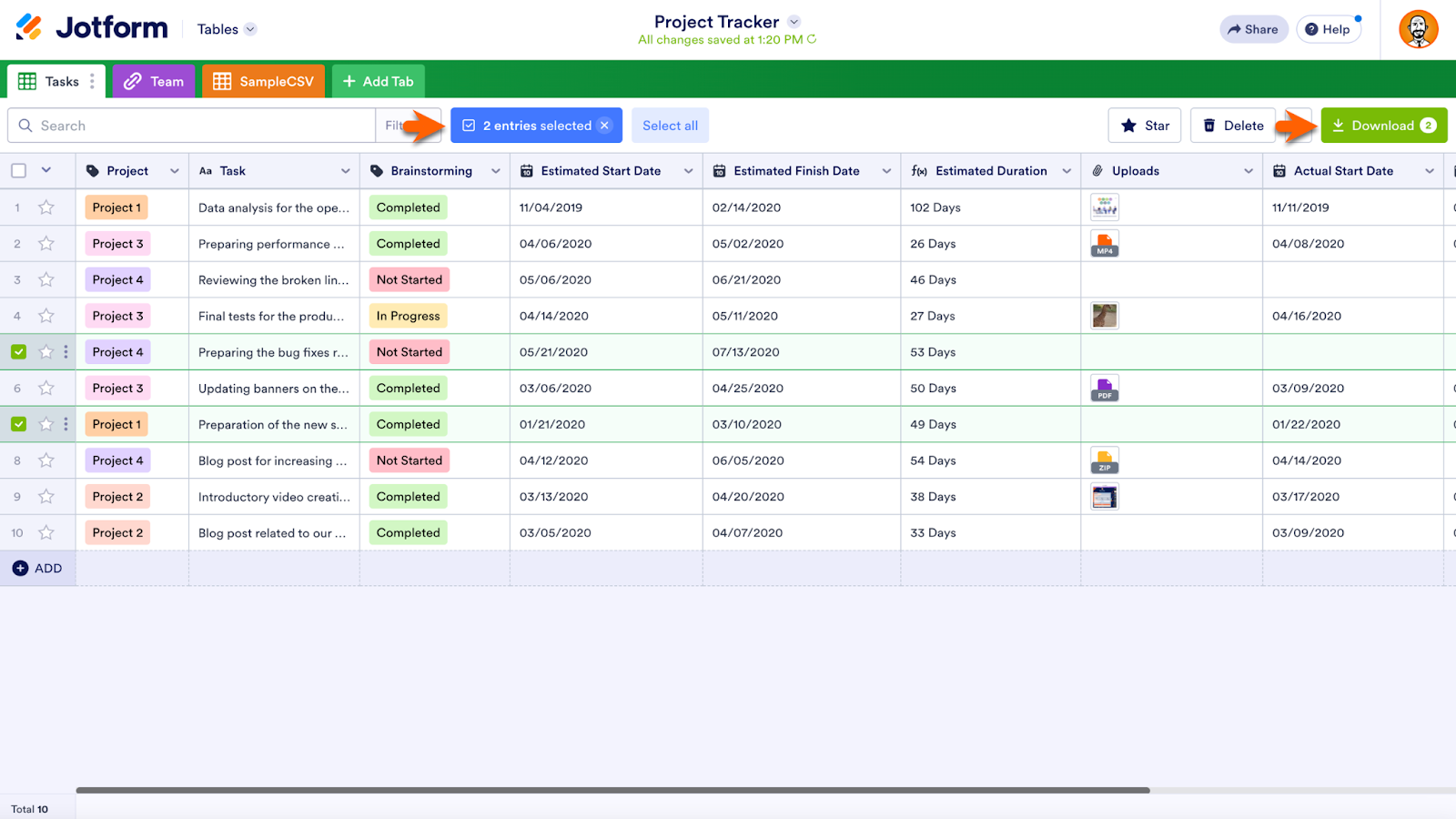Open Project column menu

(174, 171)
